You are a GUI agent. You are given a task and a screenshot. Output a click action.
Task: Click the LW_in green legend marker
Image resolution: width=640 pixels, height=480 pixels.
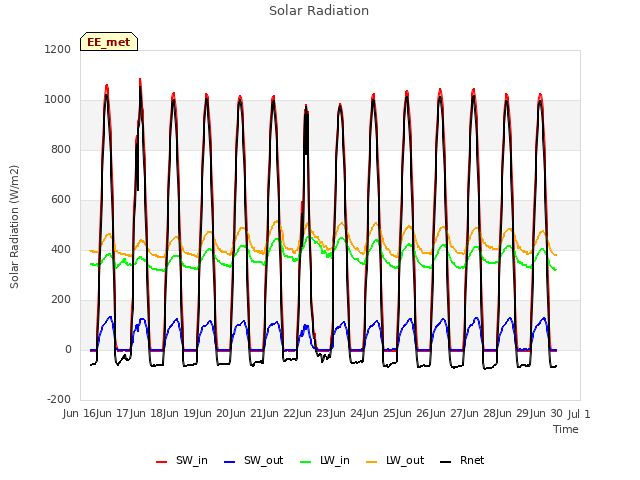(306, 462)
